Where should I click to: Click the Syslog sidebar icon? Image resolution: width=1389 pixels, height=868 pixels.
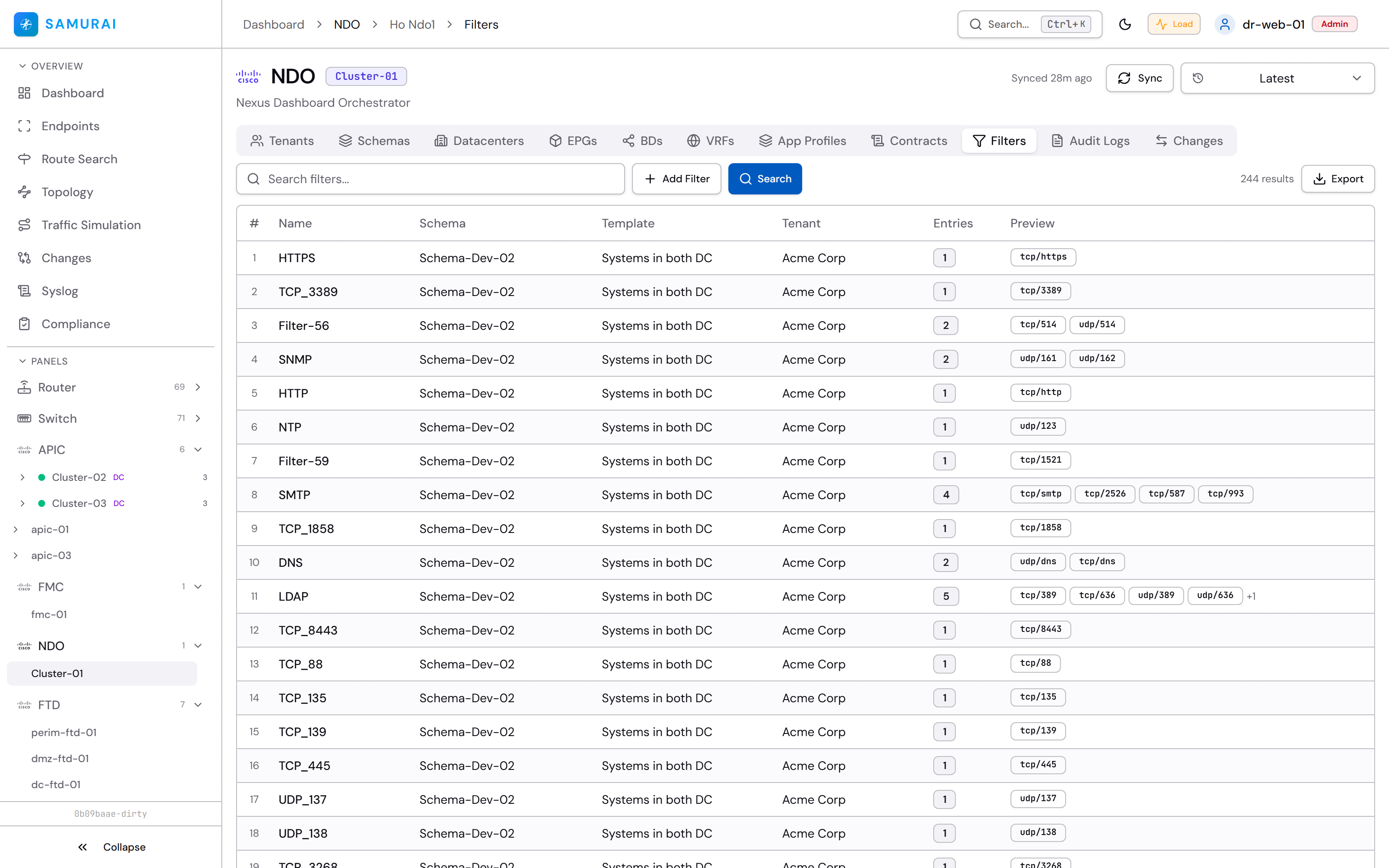pyautogui.click(x=24, y=291)
